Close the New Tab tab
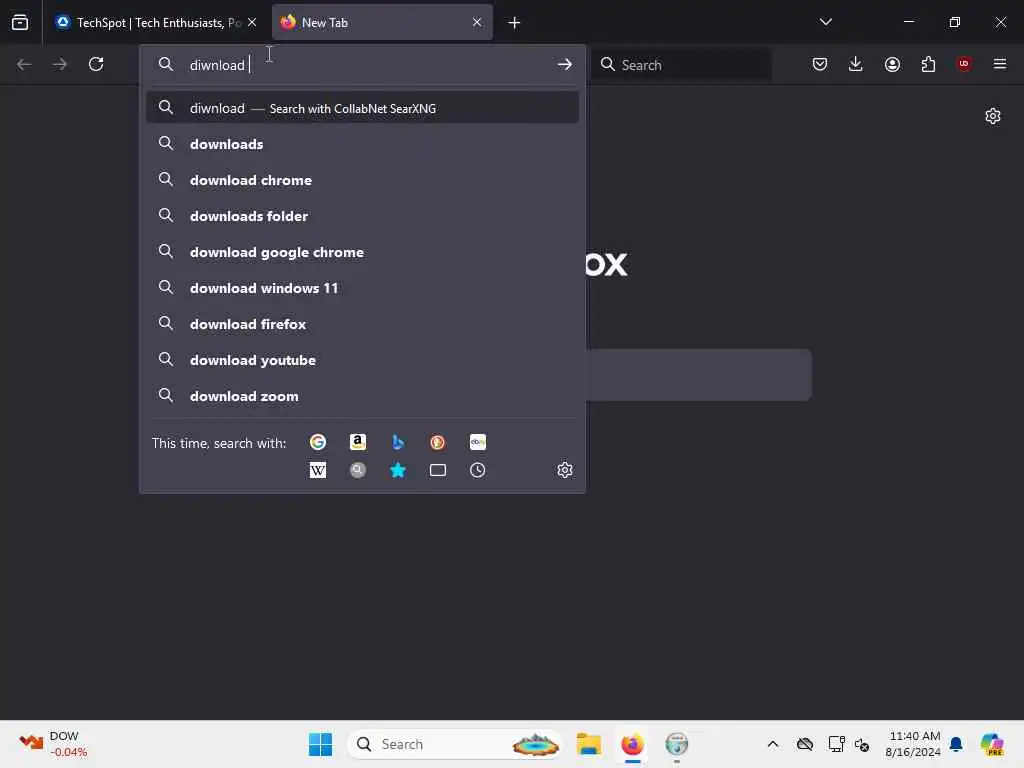The height and width of the screenshot is (768, 1024). (477, 22)
